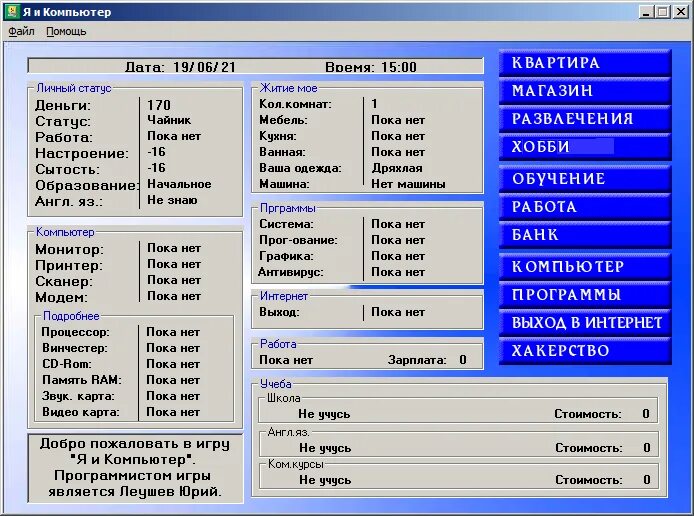Click the Подробнее group title
Viewport: 694px width, 516px height.
pos(71,316)
